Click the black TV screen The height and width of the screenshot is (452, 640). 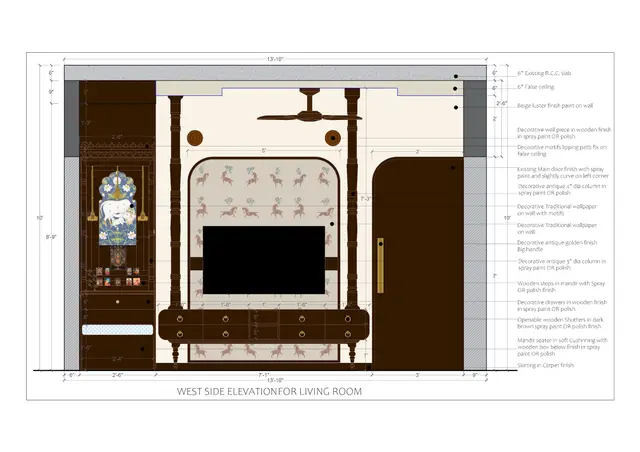coord(264,260)
